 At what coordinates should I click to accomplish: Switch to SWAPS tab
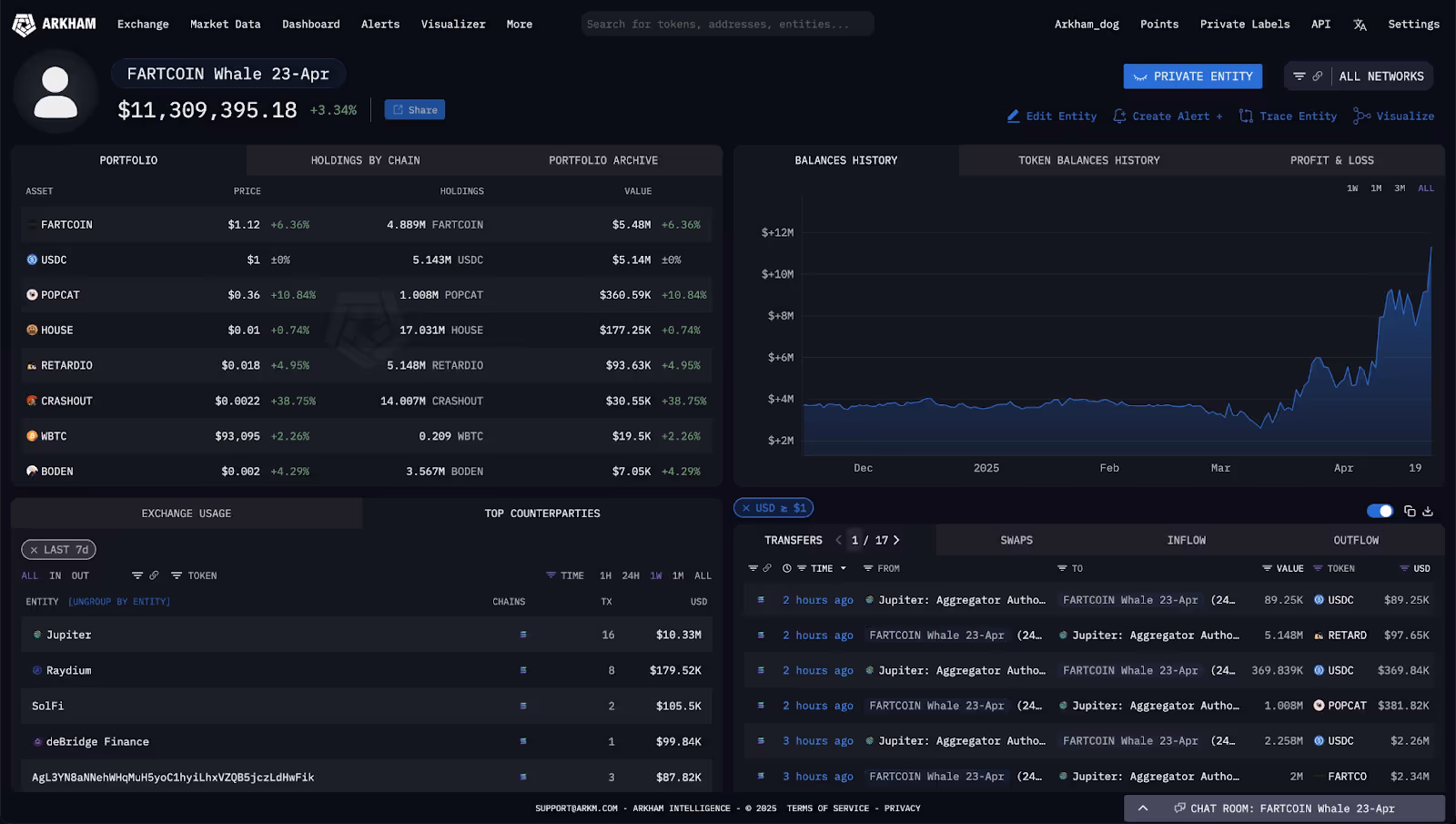[1016, 540]
